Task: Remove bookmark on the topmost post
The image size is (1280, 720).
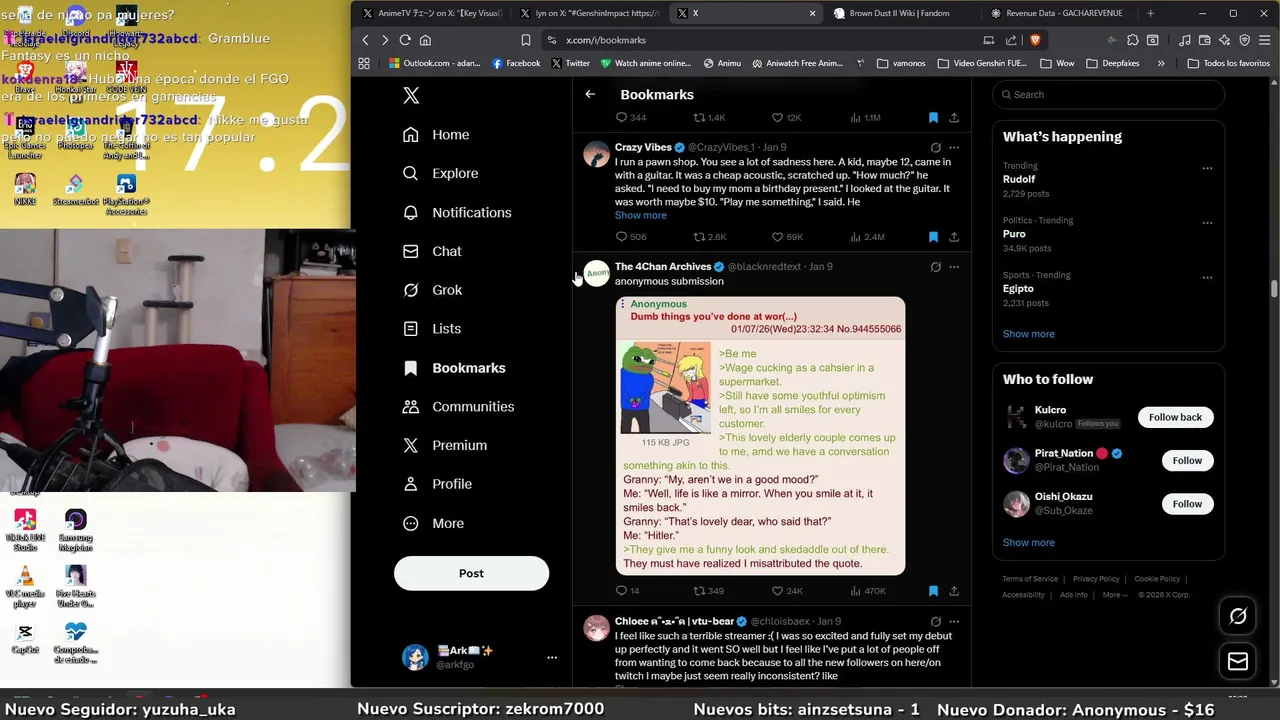Action: coord(933,117)
